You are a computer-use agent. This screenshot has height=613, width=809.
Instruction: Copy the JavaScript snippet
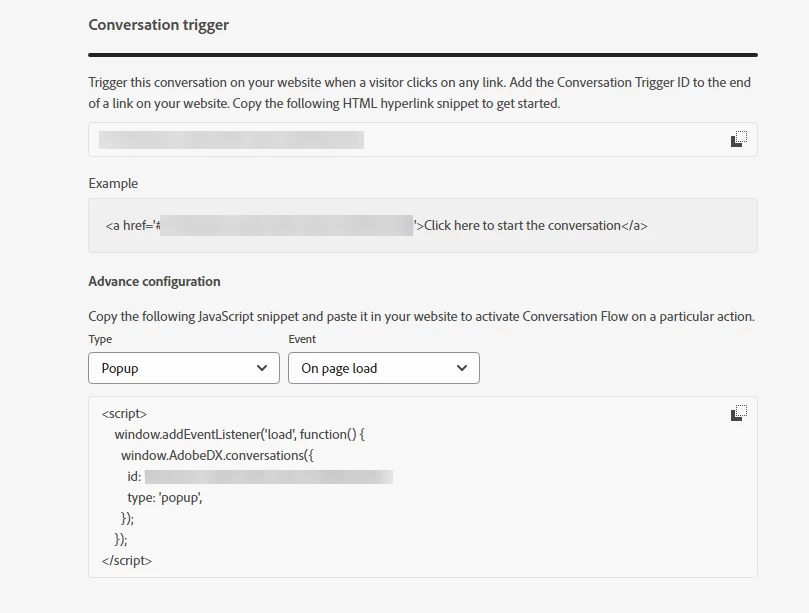(x=739, y=413)
